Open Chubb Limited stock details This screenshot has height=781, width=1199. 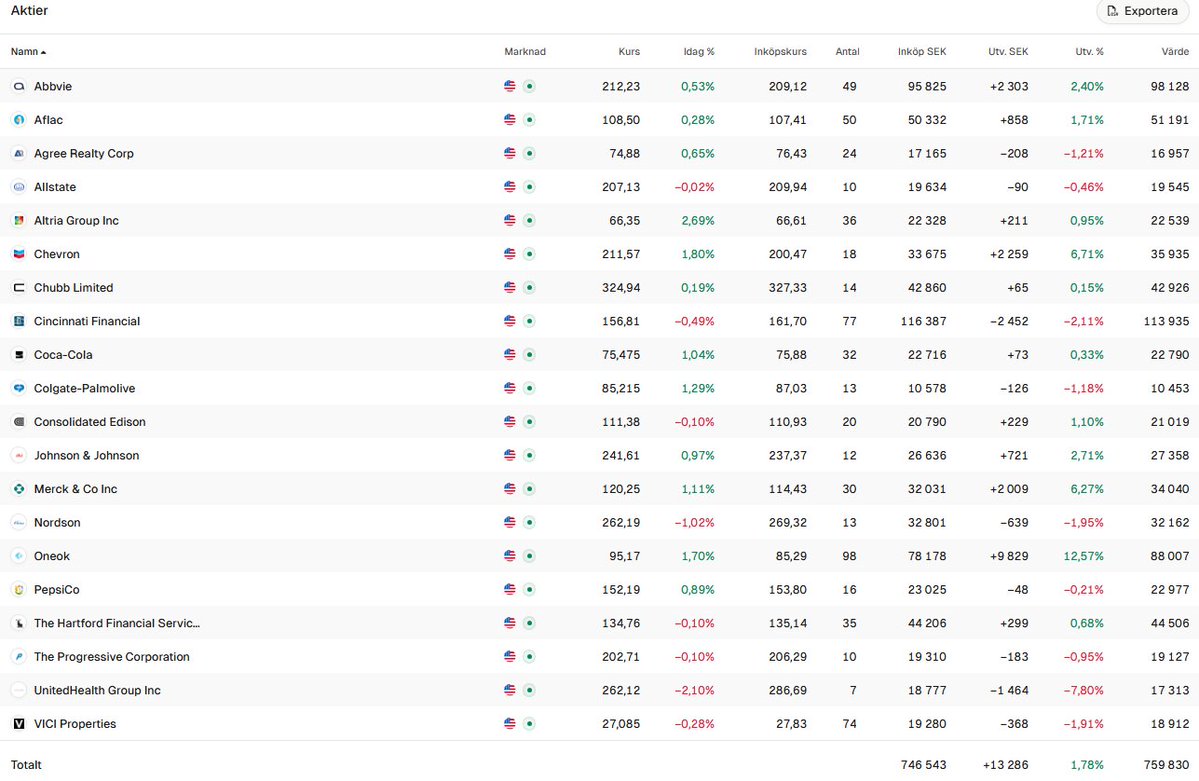click(x=73, y=288)
